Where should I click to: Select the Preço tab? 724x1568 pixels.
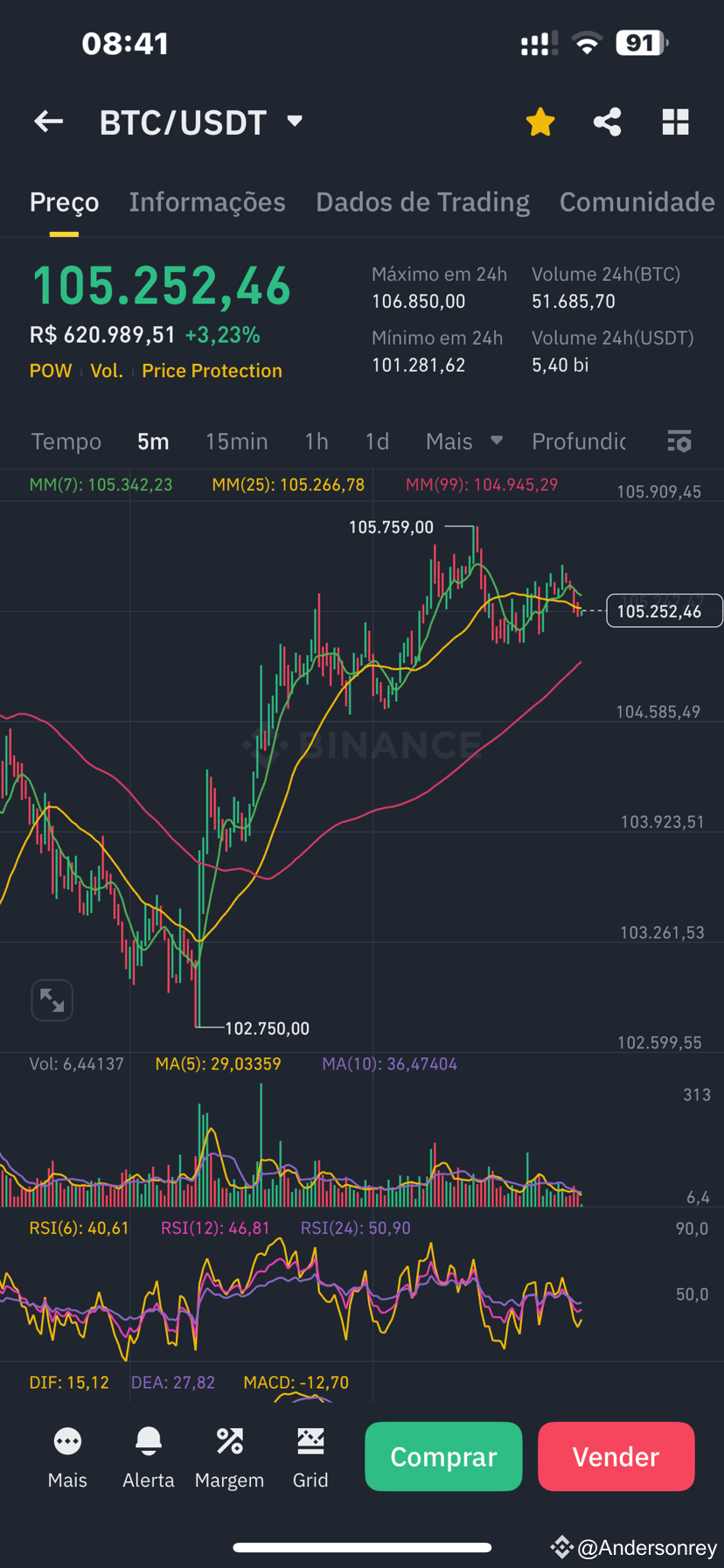click(x=64, y=202)
